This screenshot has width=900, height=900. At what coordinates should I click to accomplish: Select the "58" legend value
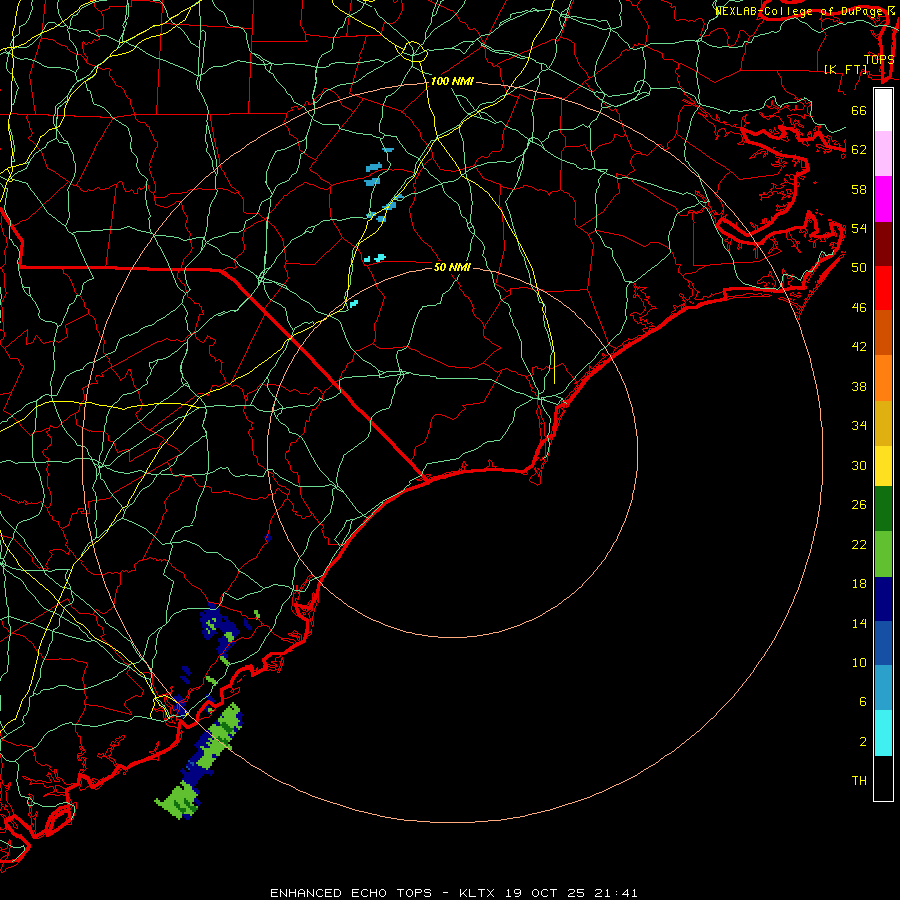point(859,189)
